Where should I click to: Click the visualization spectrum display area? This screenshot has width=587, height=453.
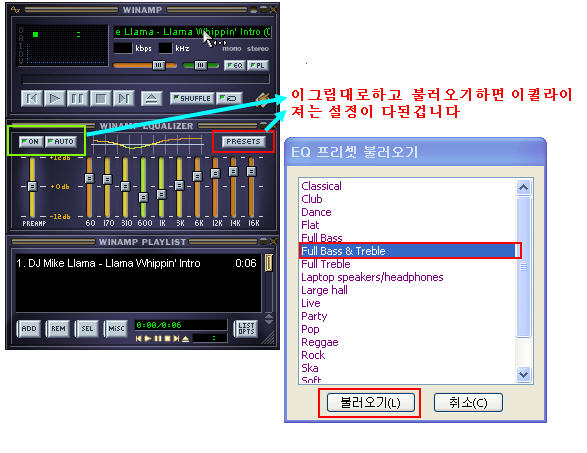click(67, 46)
